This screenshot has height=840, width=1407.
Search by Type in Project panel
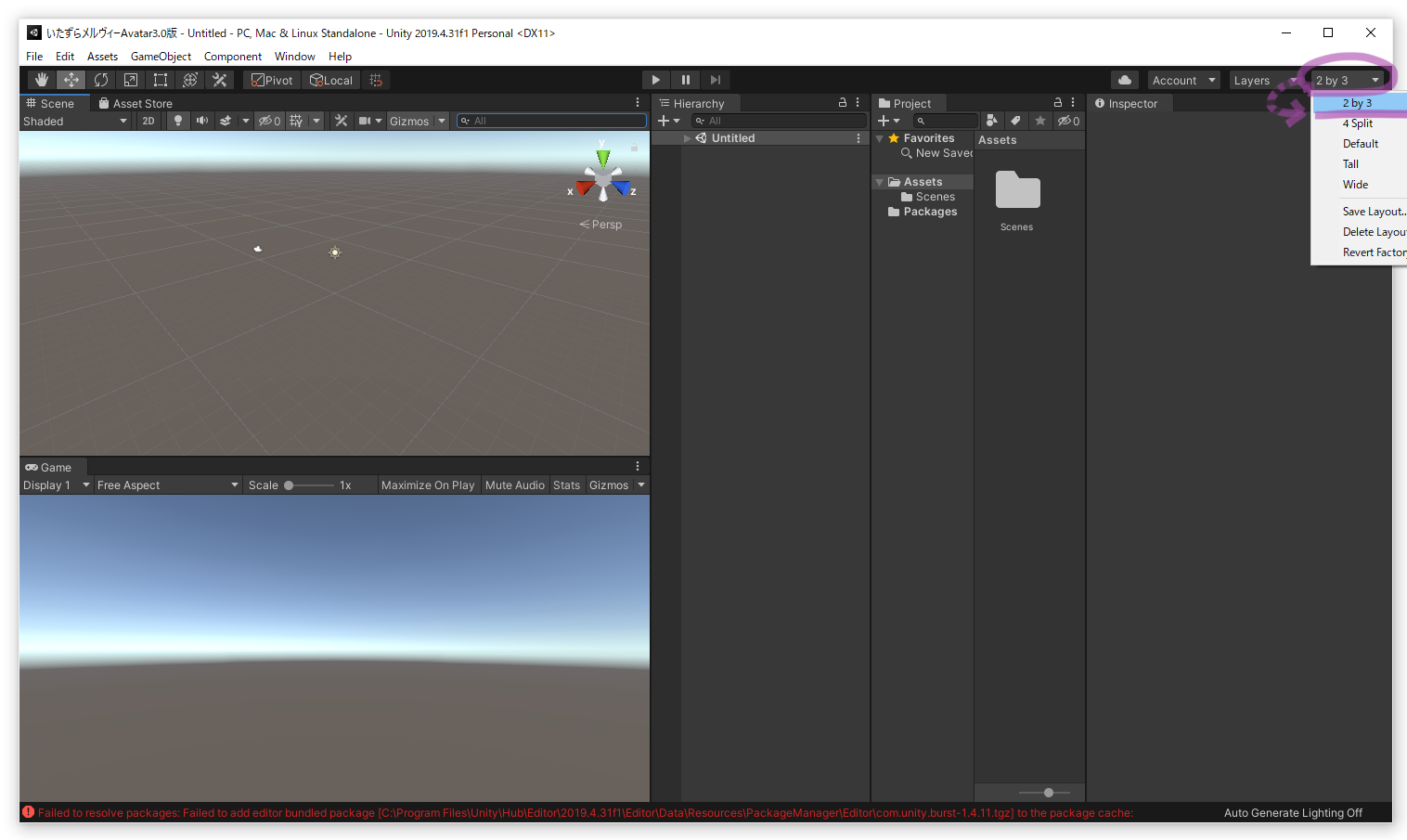(992, 121)
